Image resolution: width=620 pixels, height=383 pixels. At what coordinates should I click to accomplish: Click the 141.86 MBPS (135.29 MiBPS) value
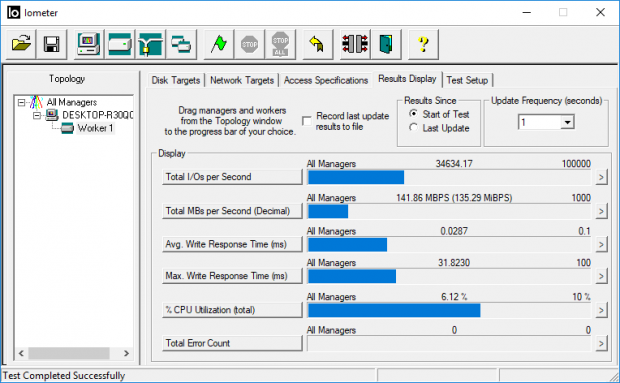pos(454,198)
